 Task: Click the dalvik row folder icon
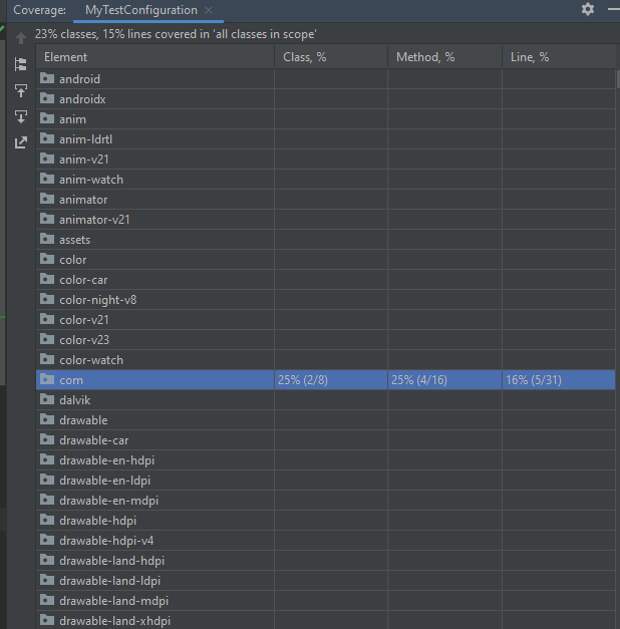coord(47,399)
